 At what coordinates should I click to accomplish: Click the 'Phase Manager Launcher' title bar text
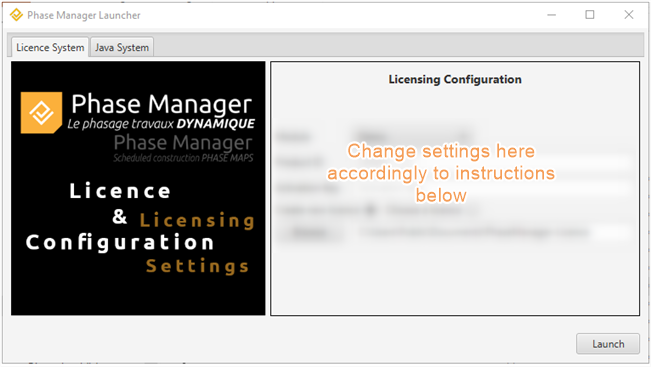click(x=84, y=15)
